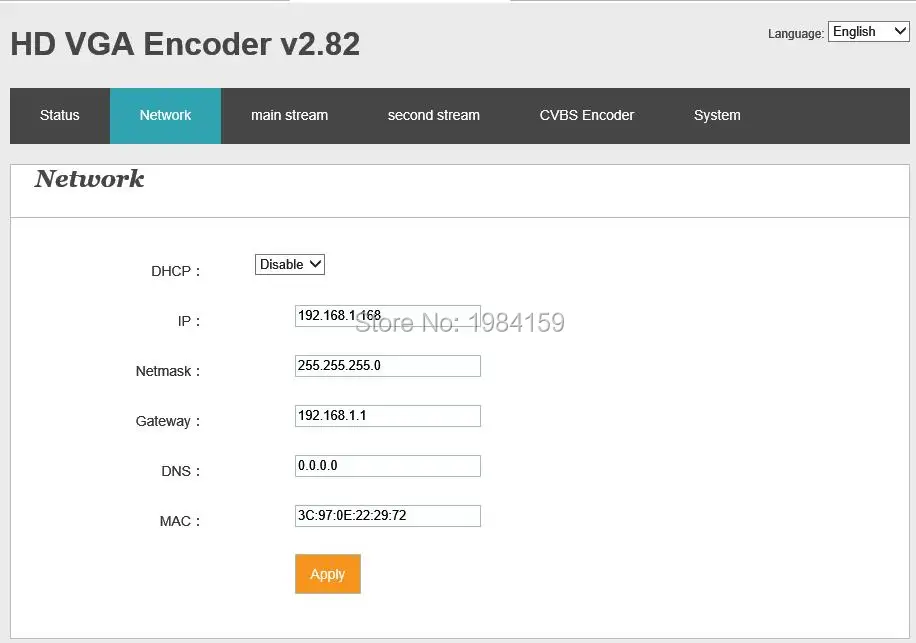Click the Network section heading
Viewport: 916px width, 643px height.
(x=89, y=179)
